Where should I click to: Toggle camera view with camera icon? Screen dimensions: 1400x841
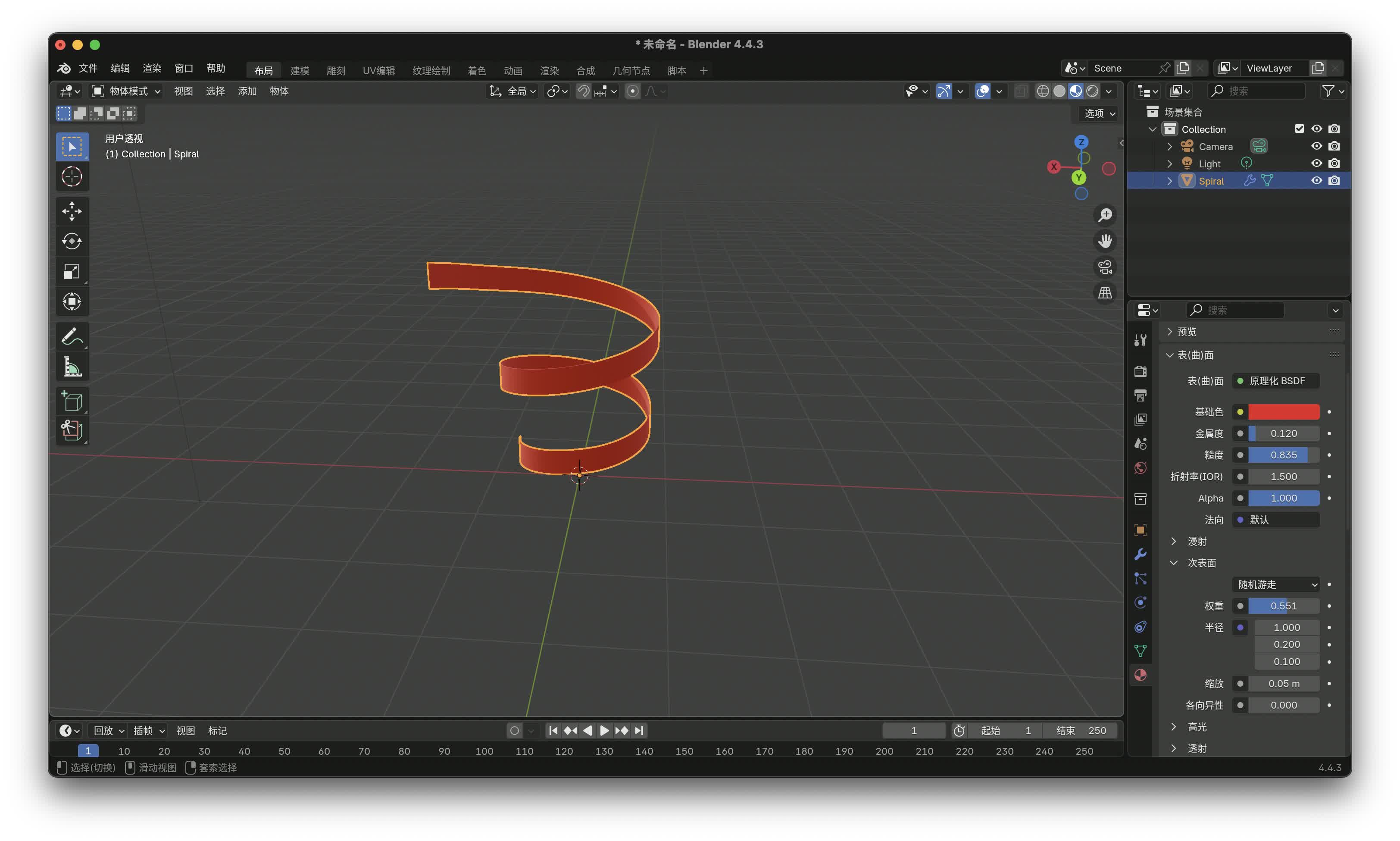(x=1105, y=267)
